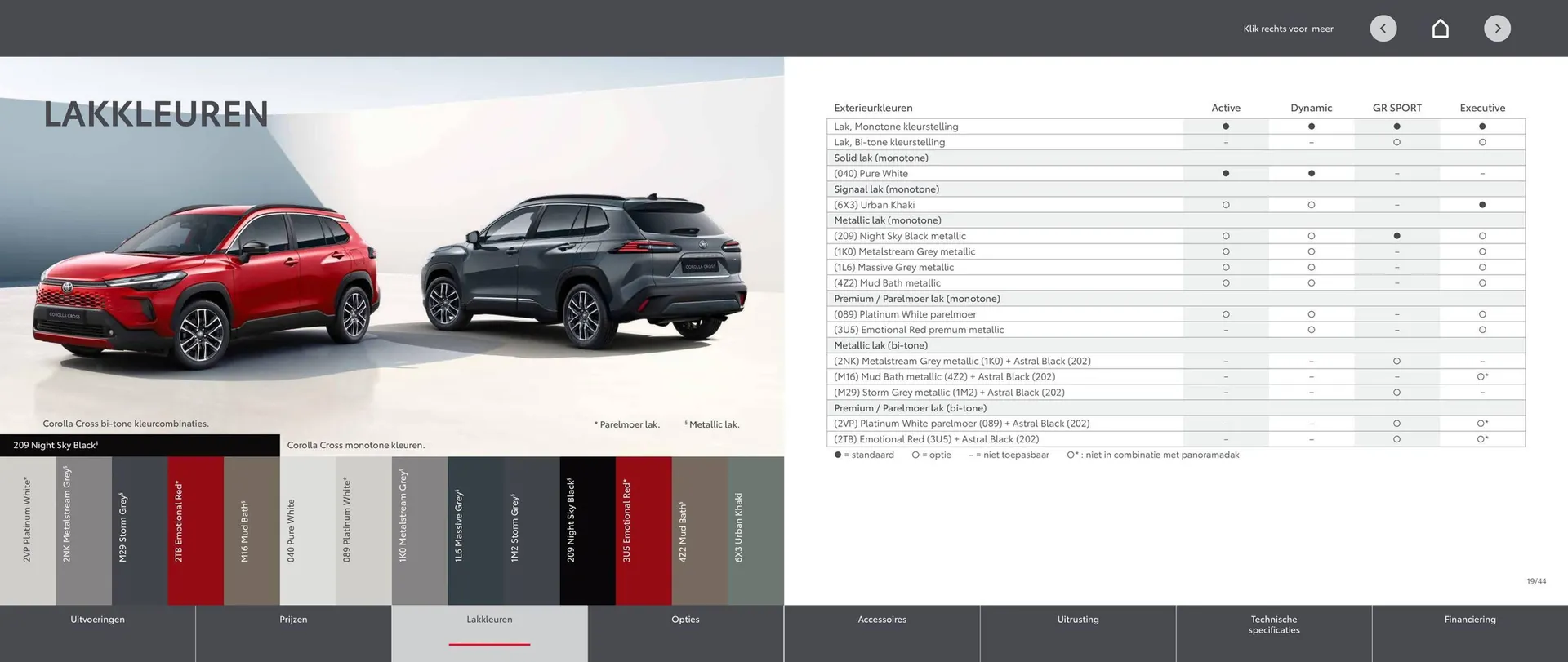This screenshot has width=1568, height=662.
Task: Click the Executive column header
Action: (1482, 108)
